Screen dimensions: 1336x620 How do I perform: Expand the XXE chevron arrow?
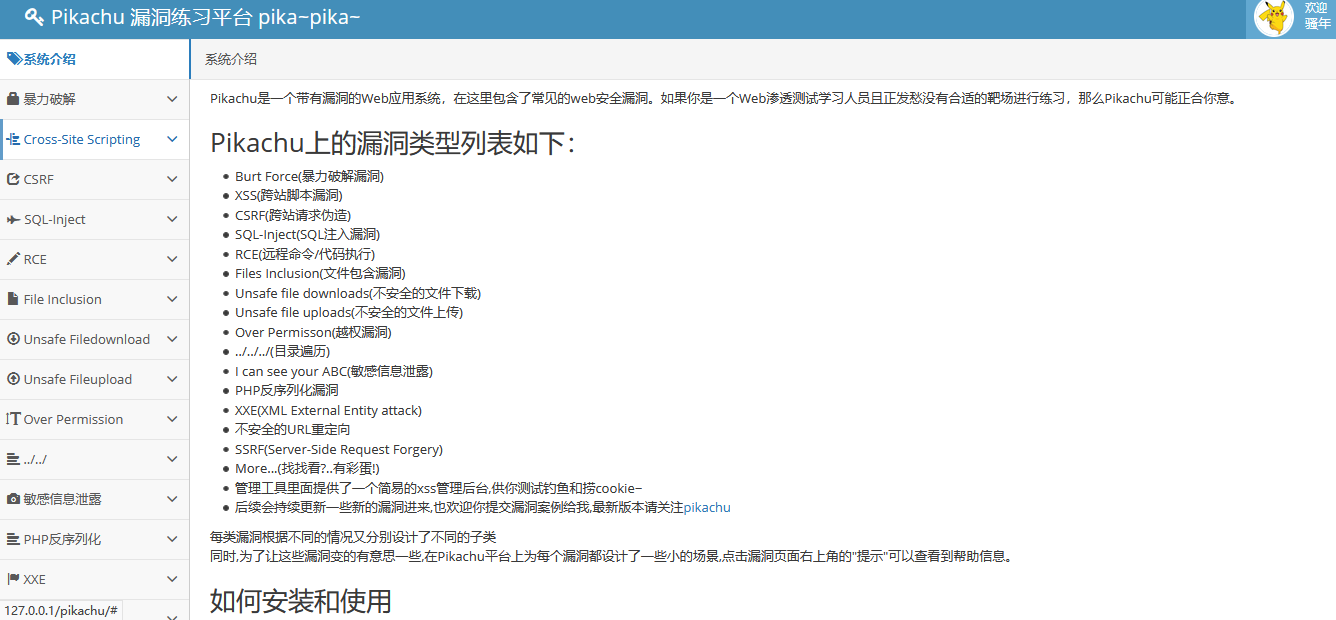click(172, 579)
